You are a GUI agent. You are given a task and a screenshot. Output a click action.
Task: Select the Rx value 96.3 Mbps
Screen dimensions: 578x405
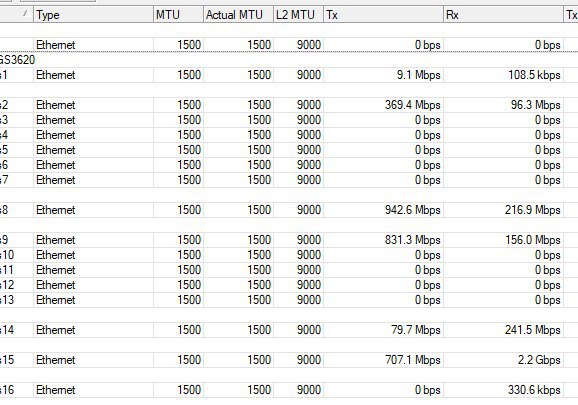tap(535, 105)
